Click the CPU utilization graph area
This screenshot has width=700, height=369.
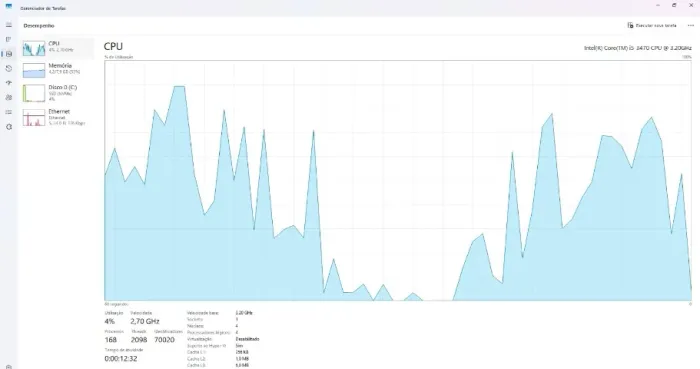[x=398, y=180]
